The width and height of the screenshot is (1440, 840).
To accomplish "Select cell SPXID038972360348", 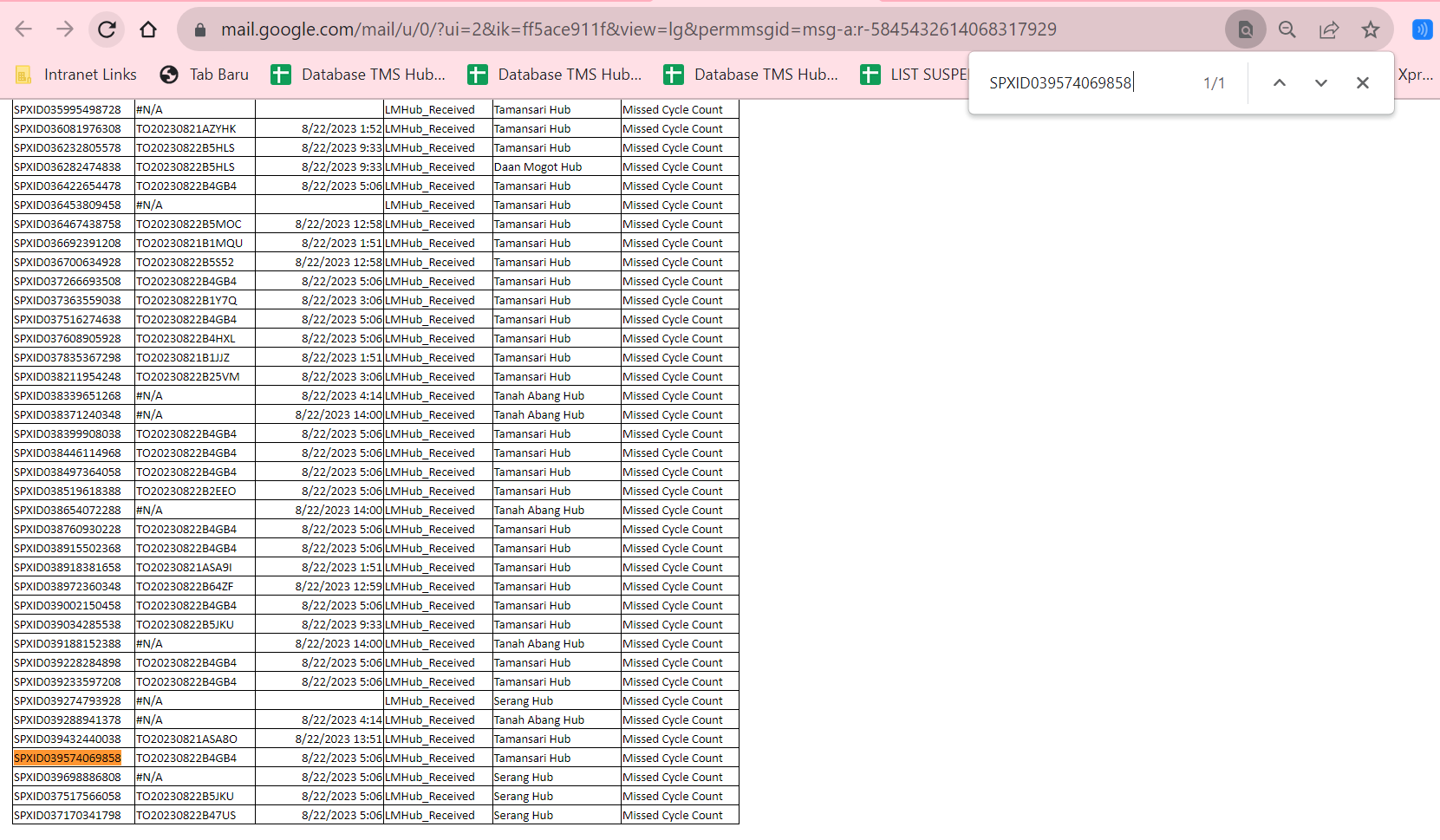I will (x=74, y=586).
